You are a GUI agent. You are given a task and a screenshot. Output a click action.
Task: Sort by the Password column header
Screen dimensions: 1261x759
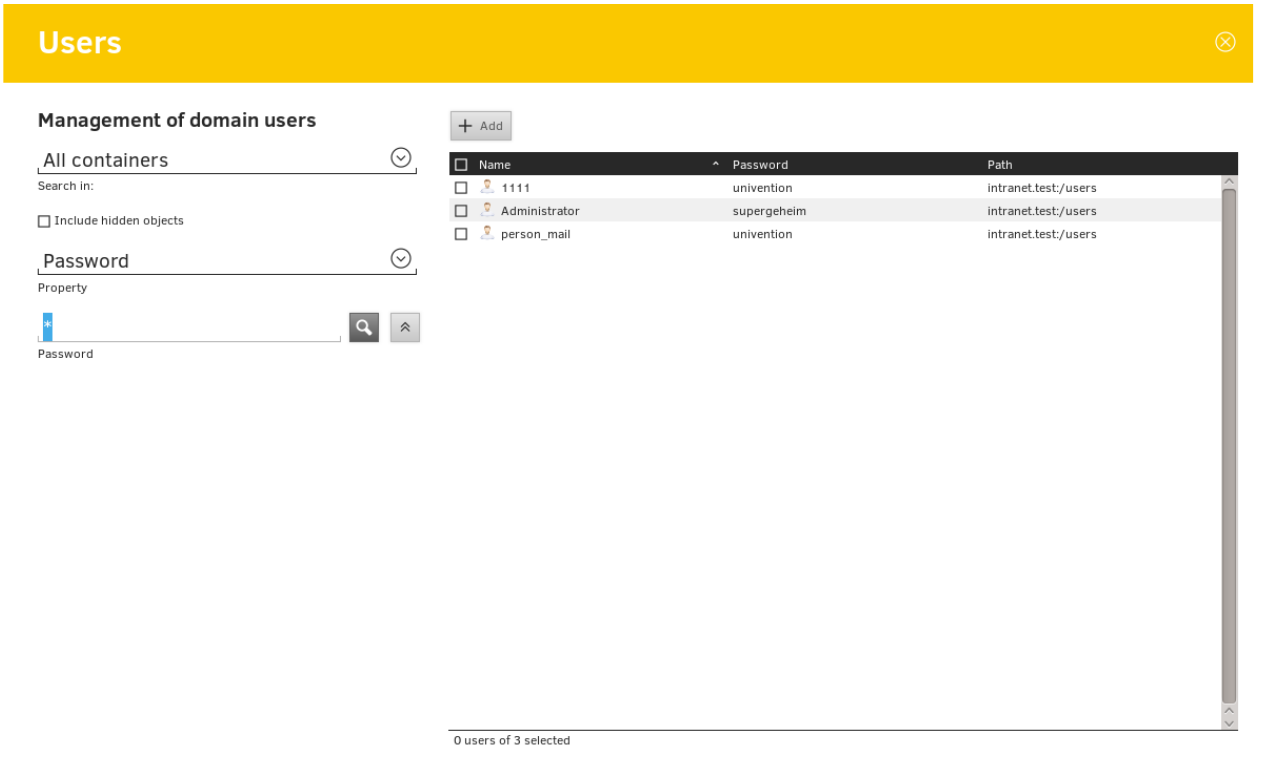coord(760,165)
